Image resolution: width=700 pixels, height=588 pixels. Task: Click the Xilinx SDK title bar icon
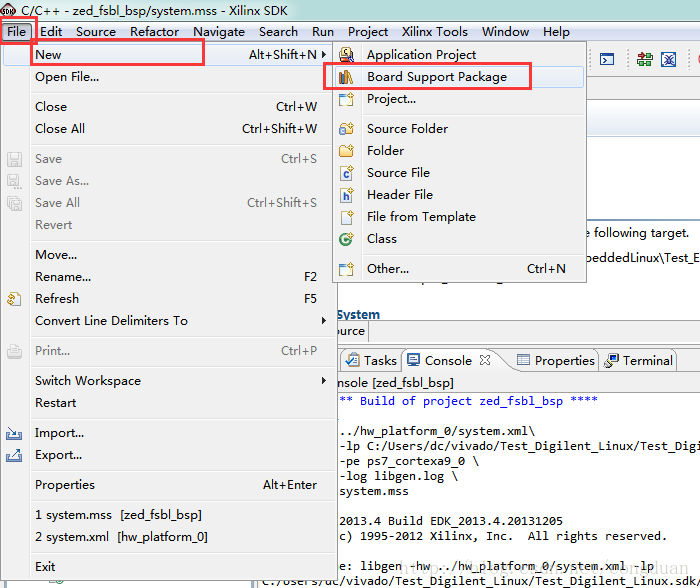[8, 10]
